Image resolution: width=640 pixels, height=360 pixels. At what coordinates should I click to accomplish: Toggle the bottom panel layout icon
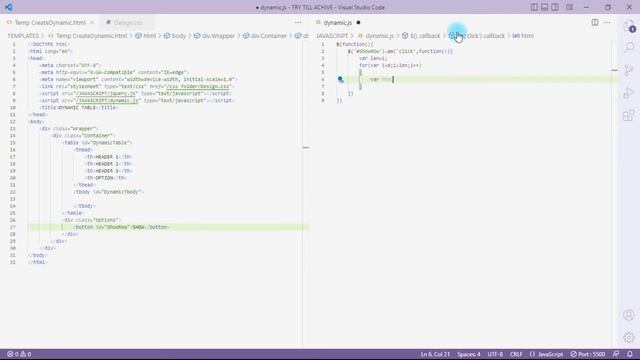tap(544, 7)
